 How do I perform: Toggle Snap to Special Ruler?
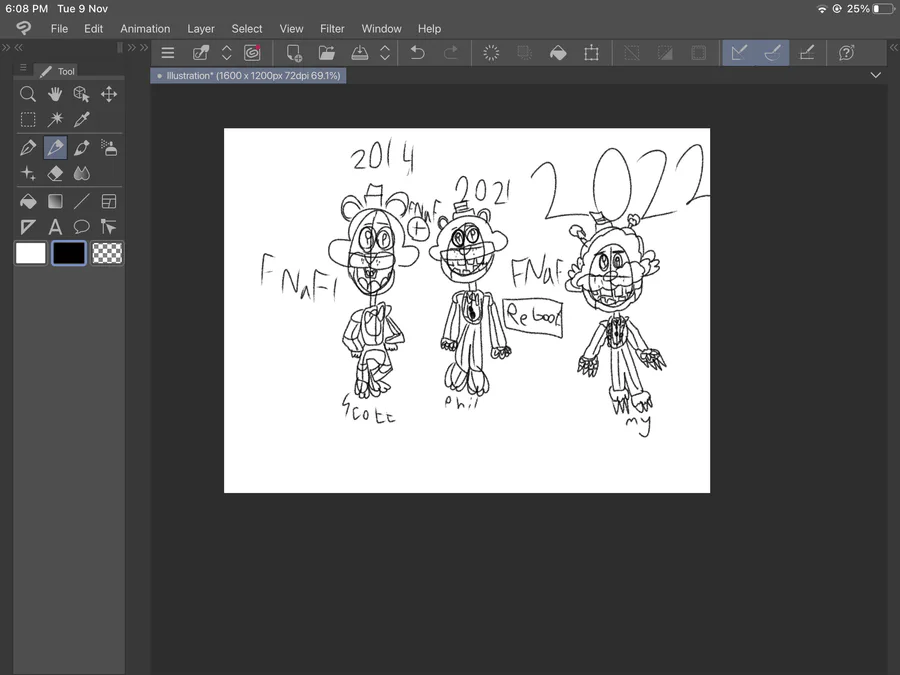coord(773,53)
